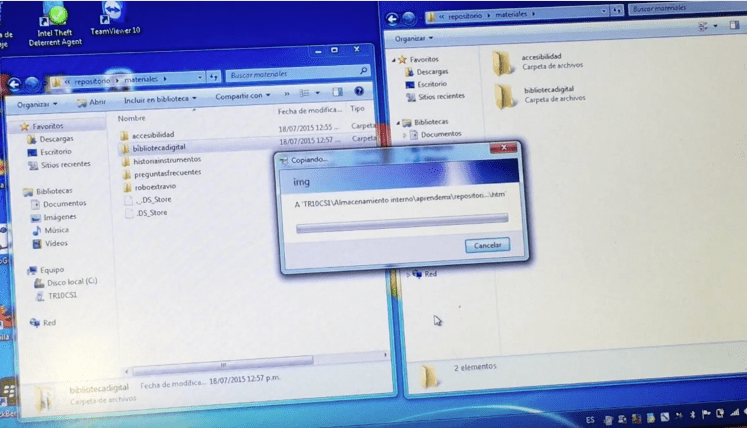Open Equipo in left navigation pane
The image size is (747, 428).
click(46, 270)
